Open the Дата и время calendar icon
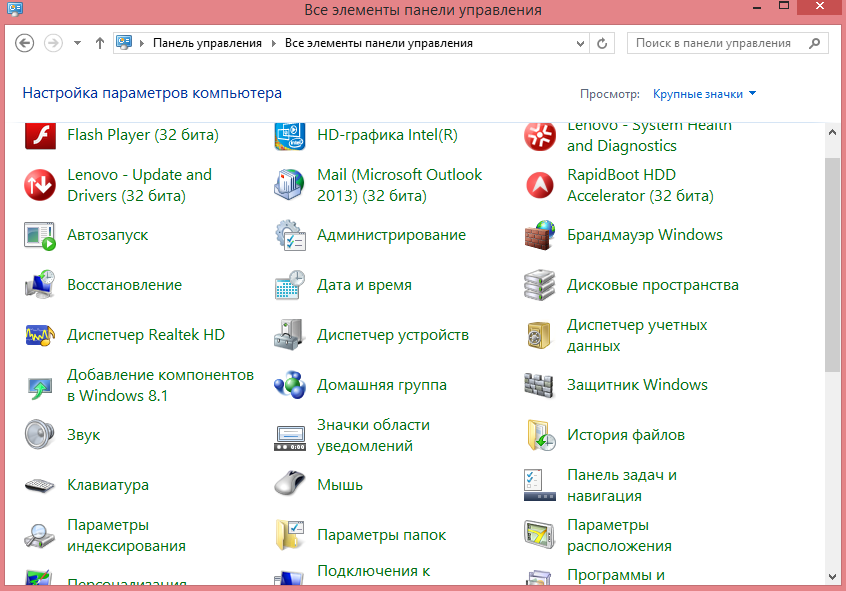846x591 pixels. coord(290,285)
